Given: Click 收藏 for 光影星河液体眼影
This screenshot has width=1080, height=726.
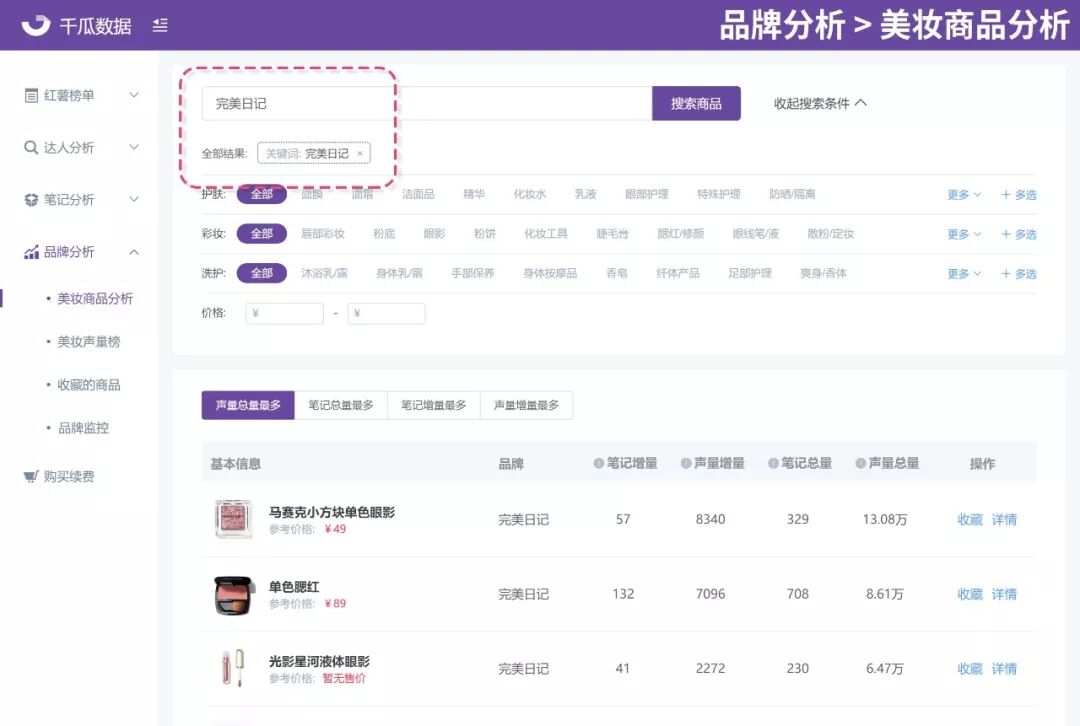Looking at the screenshot, I should (970, 668).
